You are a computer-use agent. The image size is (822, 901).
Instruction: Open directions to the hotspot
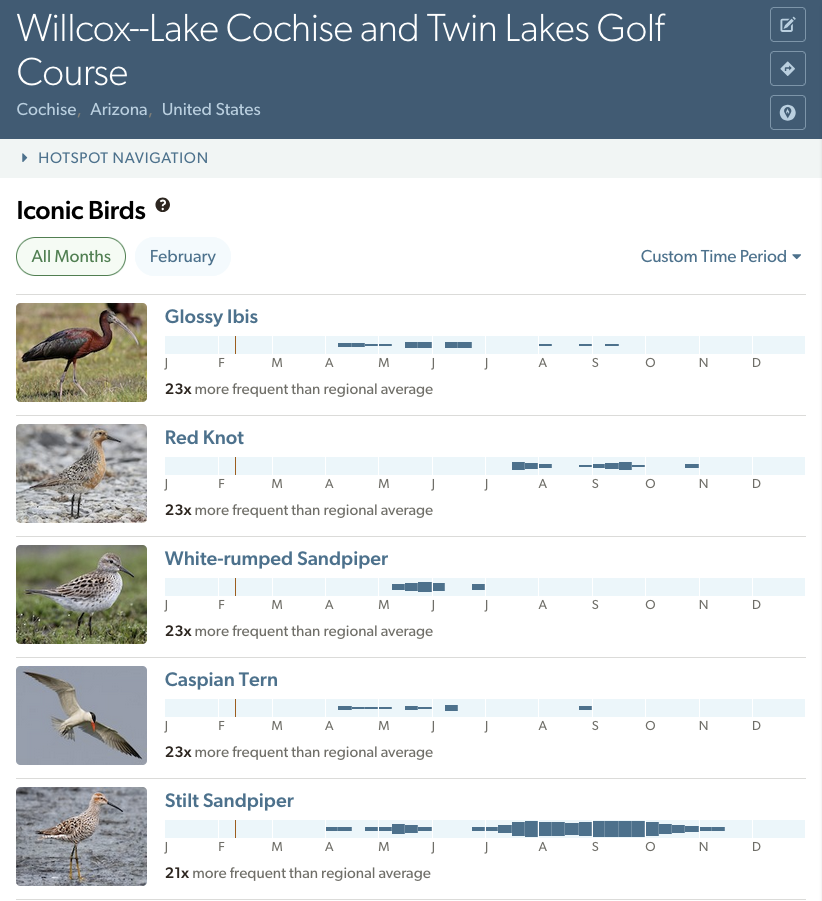[x=788, y=68]
